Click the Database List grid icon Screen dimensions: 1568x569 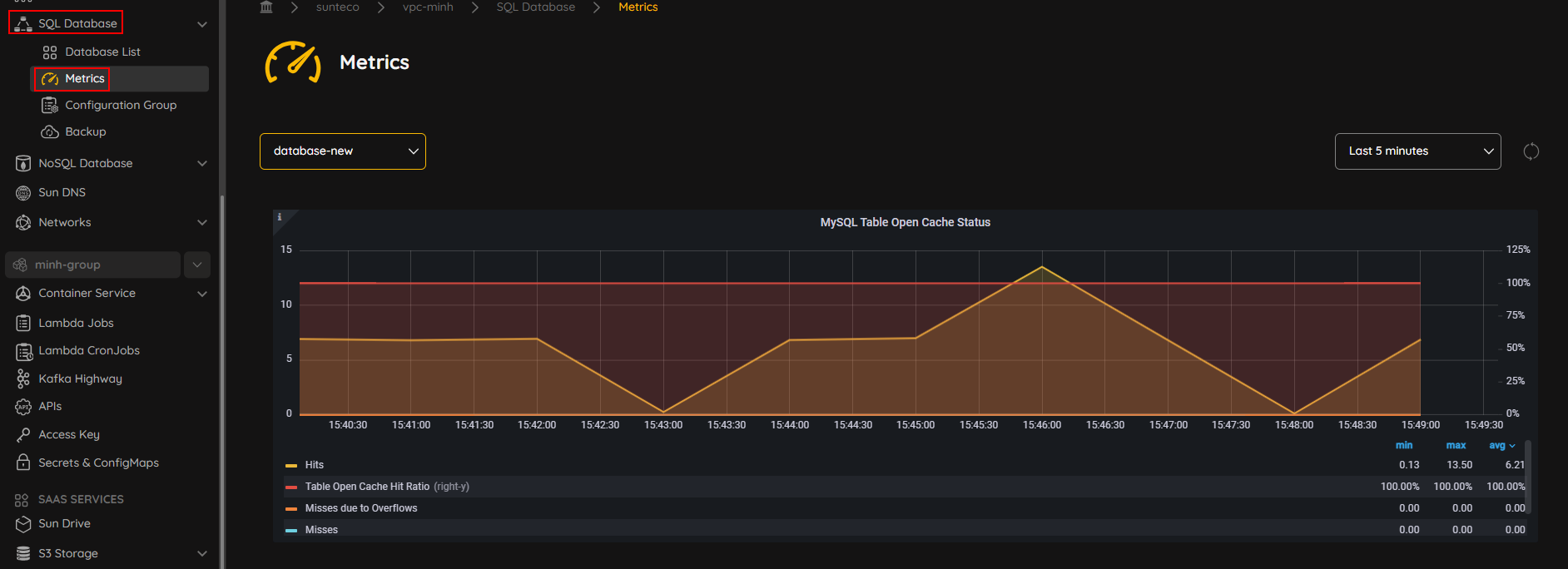tap(50, 52)
